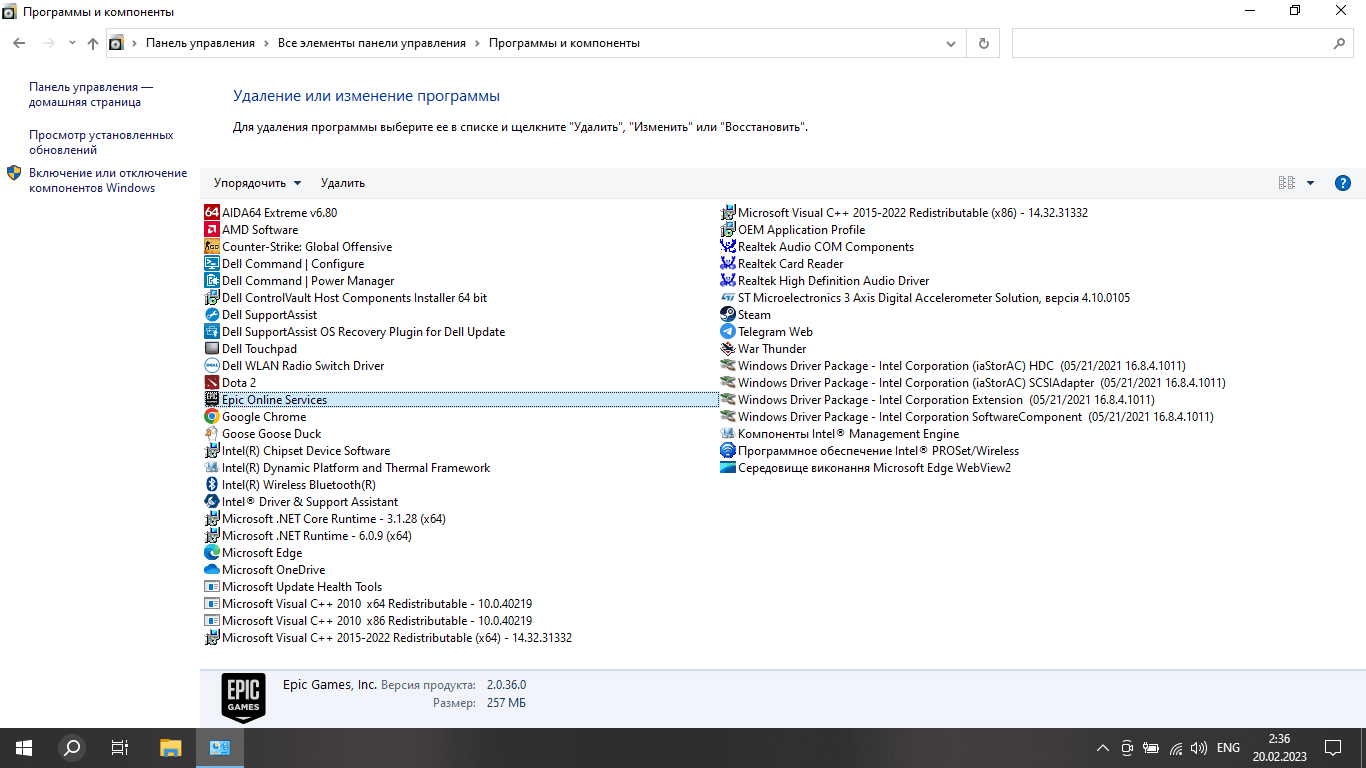Open Панель управления — домашняя страница link
Image resolution: width=1366 pixels, height=768 pixels.
click(x=91, y=95)
